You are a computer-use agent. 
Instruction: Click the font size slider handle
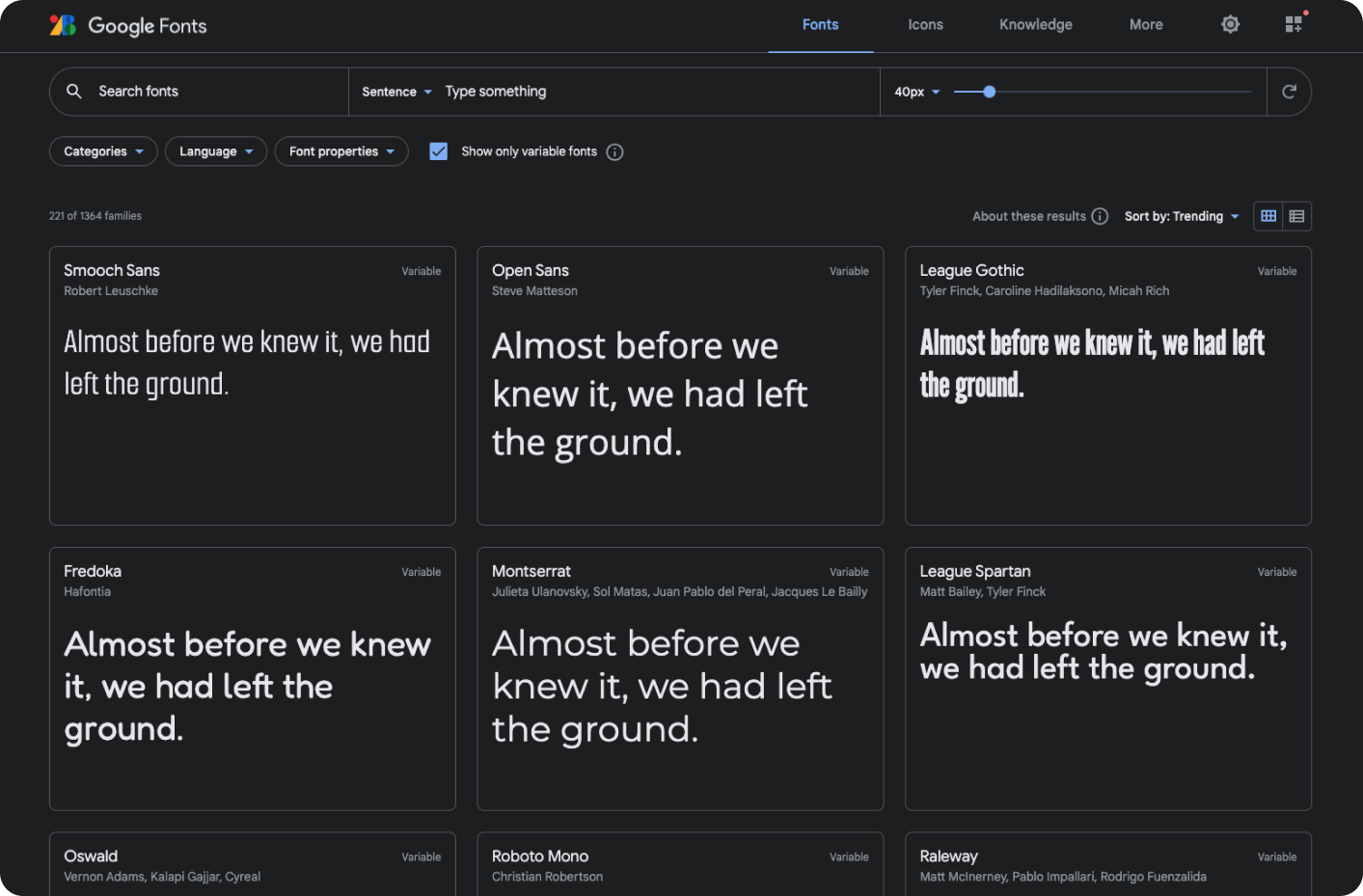click(990, 92)
